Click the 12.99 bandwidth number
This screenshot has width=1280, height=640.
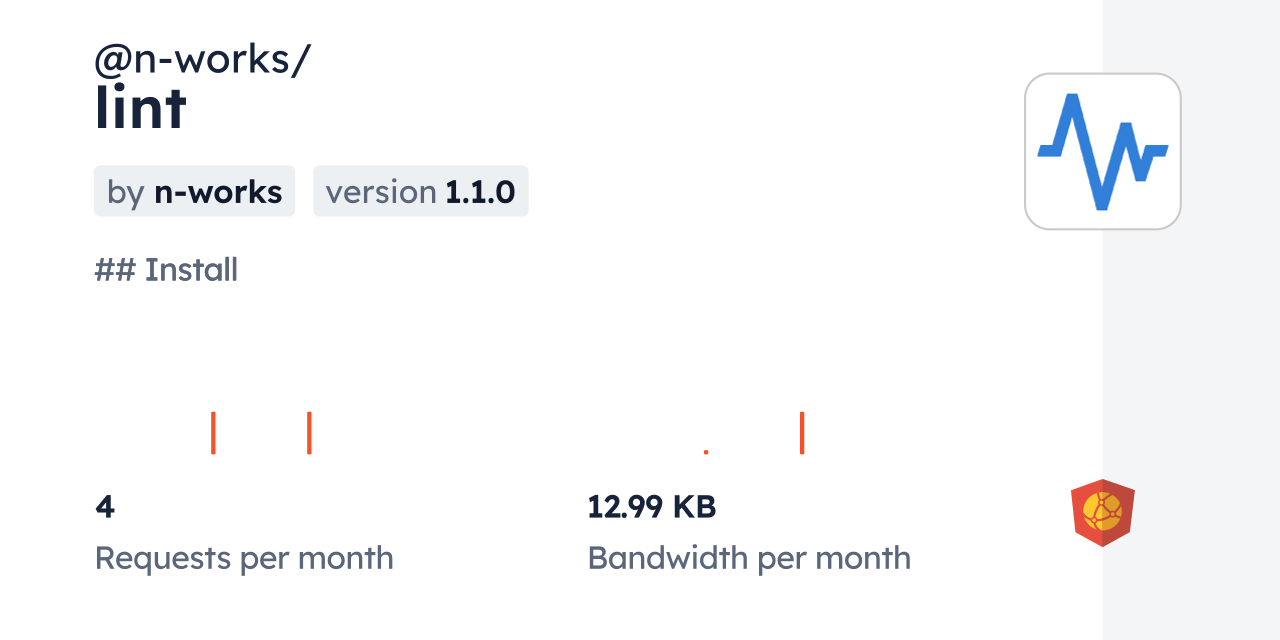[x=625, y=507]
